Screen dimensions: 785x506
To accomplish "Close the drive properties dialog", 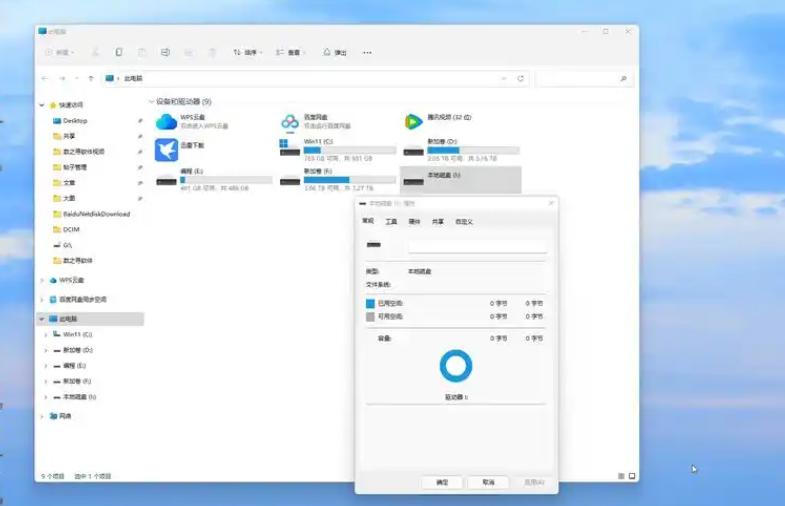I will pos(551,203).
